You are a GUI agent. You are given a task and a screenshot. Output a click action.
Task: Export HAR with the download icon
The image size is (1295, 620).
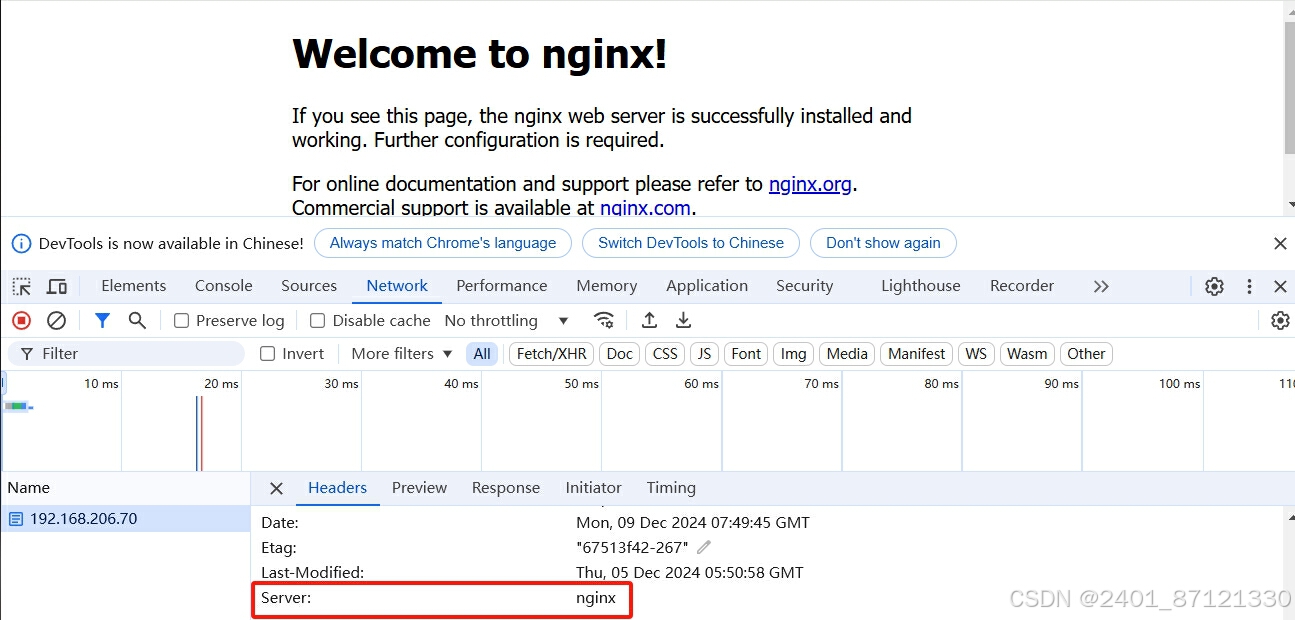pos(684,321)
